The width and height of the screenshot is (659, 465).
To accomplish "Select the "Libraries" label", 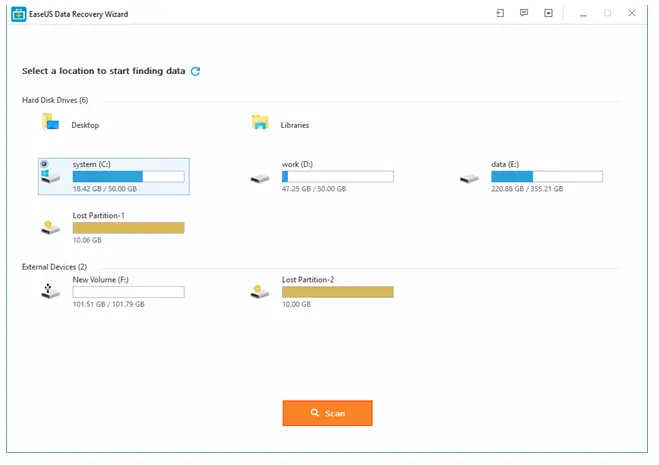I will (x=295, y=125).
